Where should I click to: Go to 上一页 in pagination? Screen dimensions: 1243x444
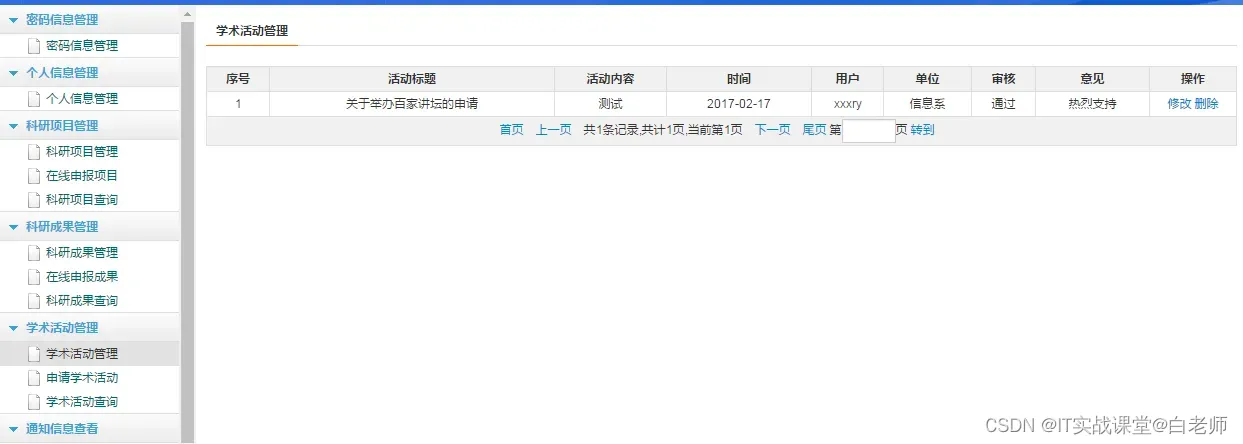pos(554,131)
